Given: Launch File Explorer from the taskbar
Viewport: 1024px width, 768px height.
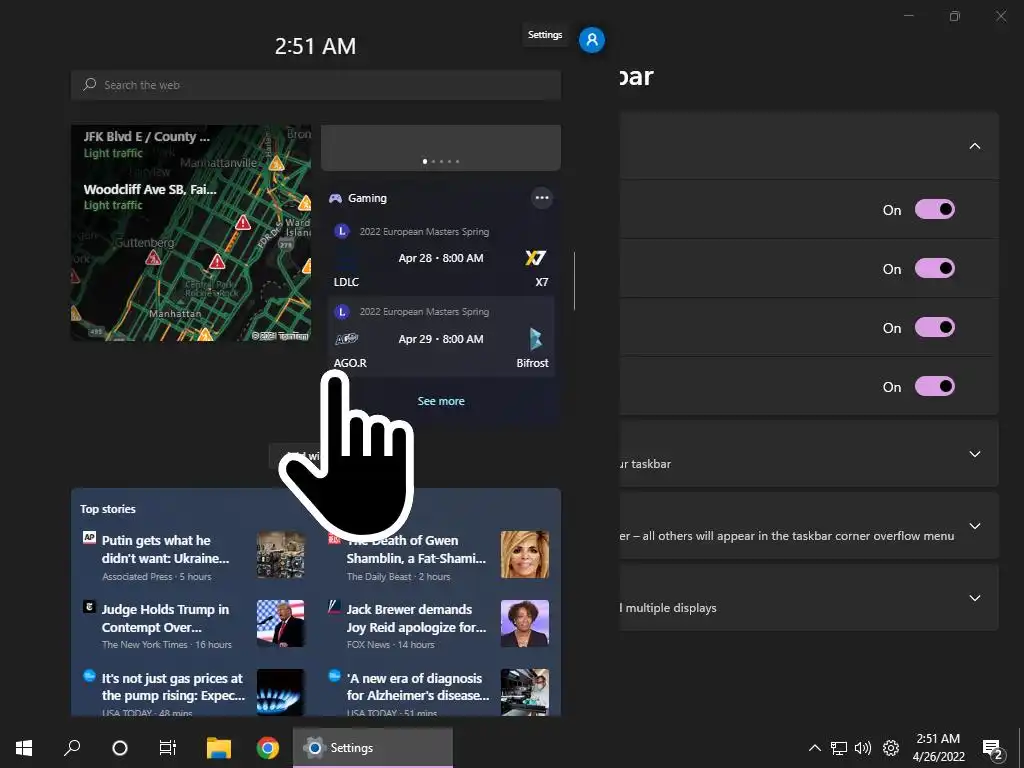Looking at the screenshot, I should coord(219,748).
